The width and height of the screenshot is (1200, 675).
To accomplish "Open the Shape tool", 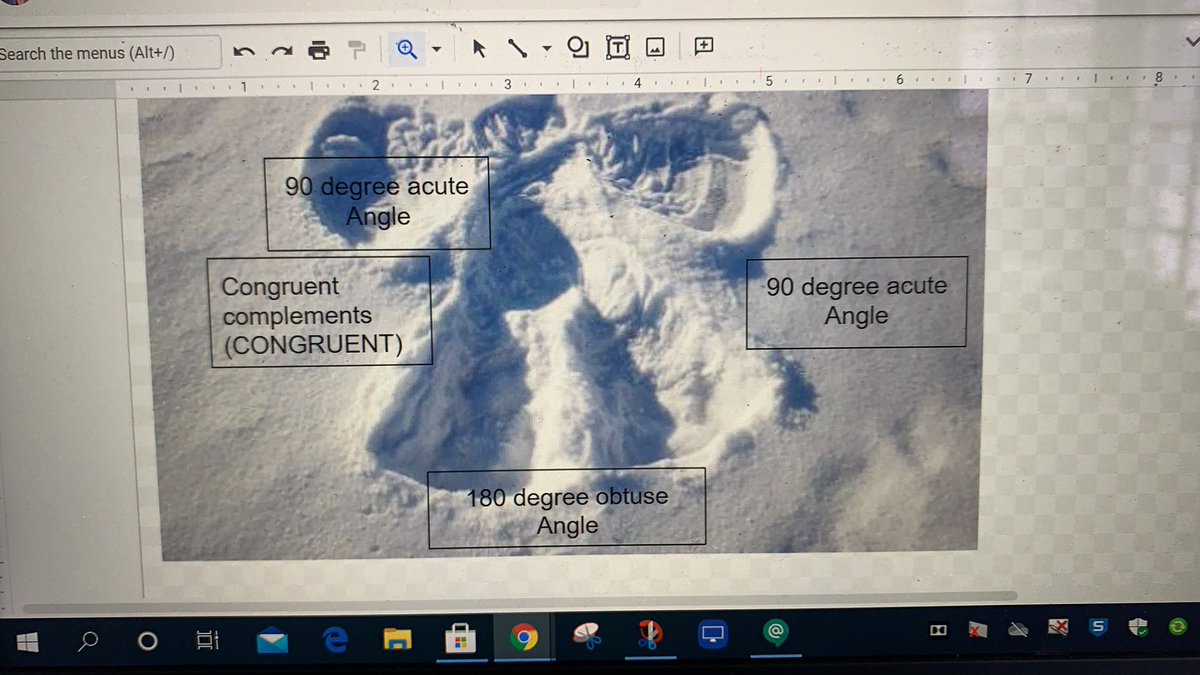I will pos(579,46).
